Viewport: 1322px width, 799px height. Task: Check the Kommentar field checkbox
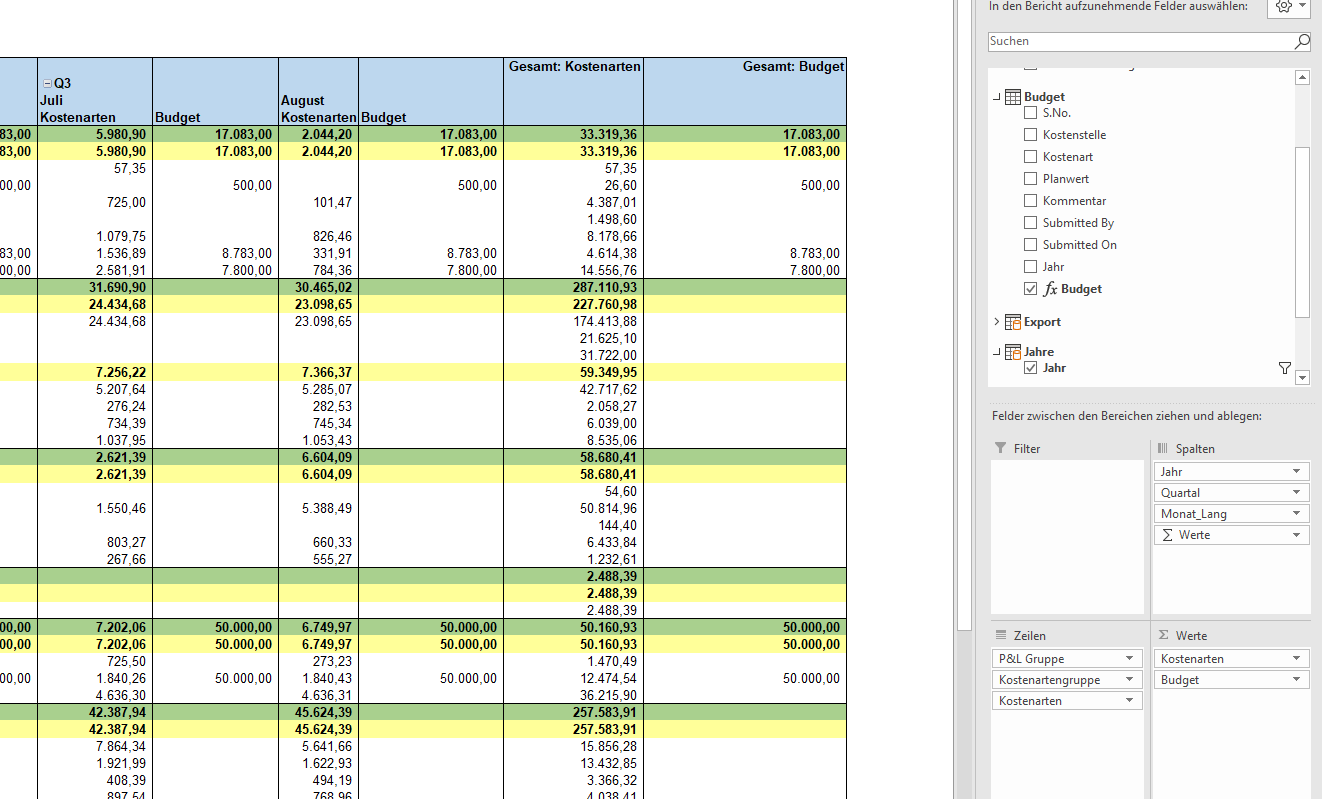click(1031, 201)
